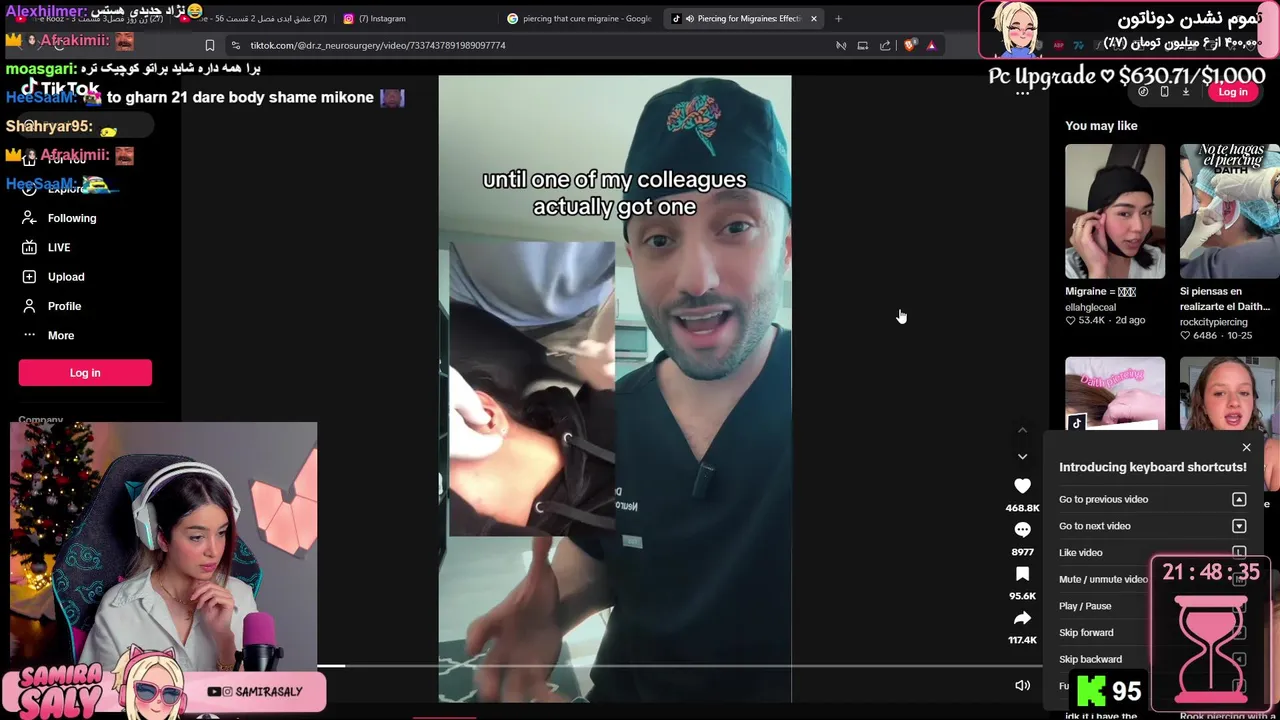Open a new browser tab
The width and height of the screenshot is (1280, 720).
coord(838,18)
